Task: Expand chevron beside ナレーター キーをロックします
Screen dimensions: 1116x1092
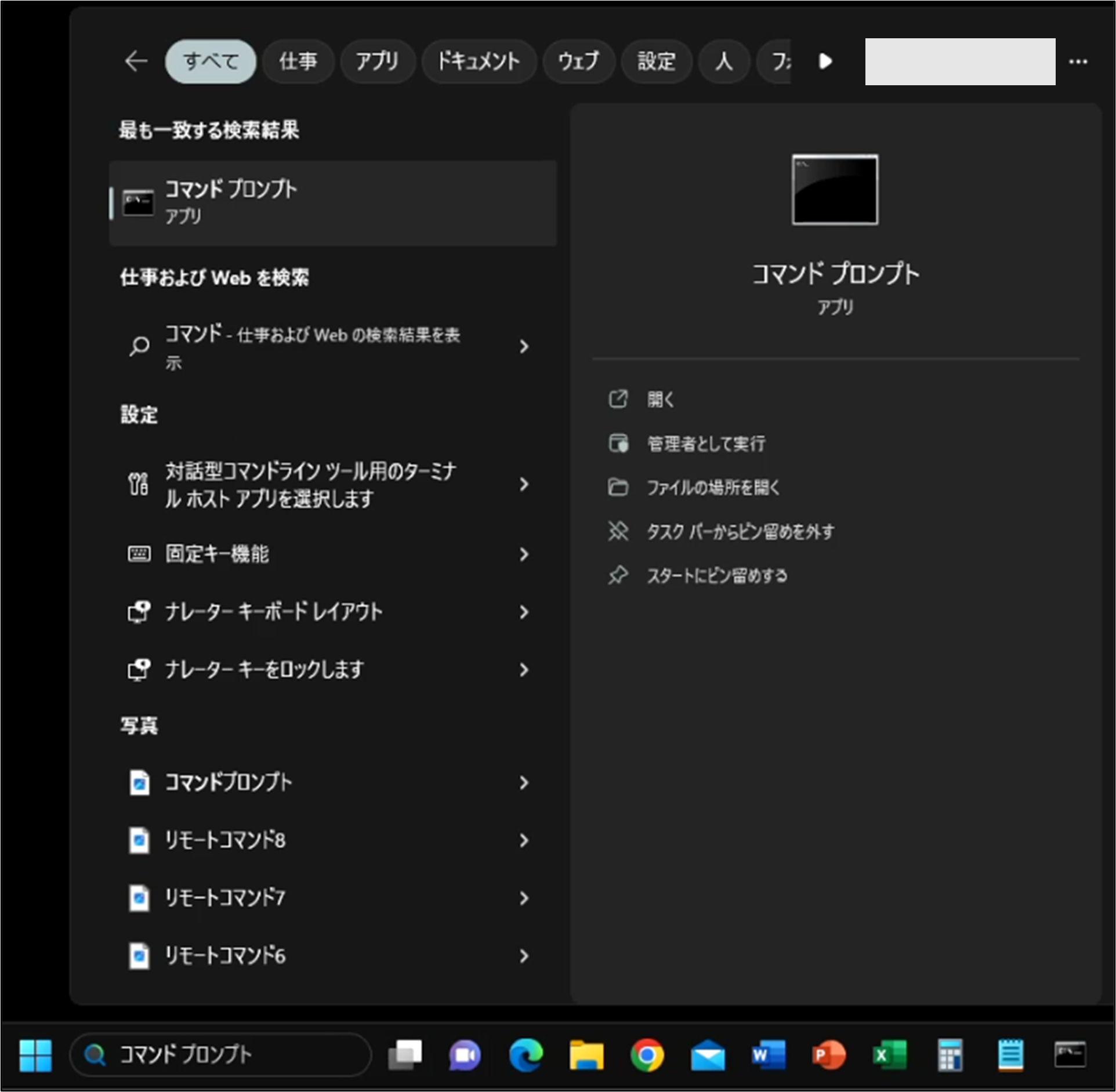Action: [524, 670]
